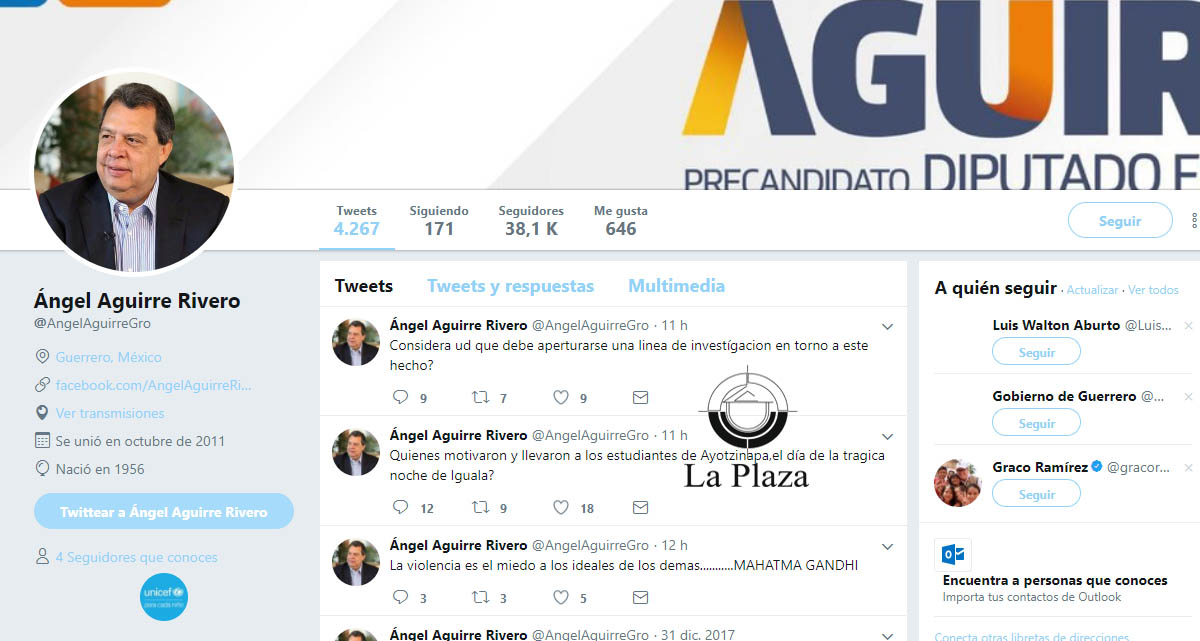Open more options dots beside Seguir button
This screenshot has width=1200, height=641.
coord(1194,220)
